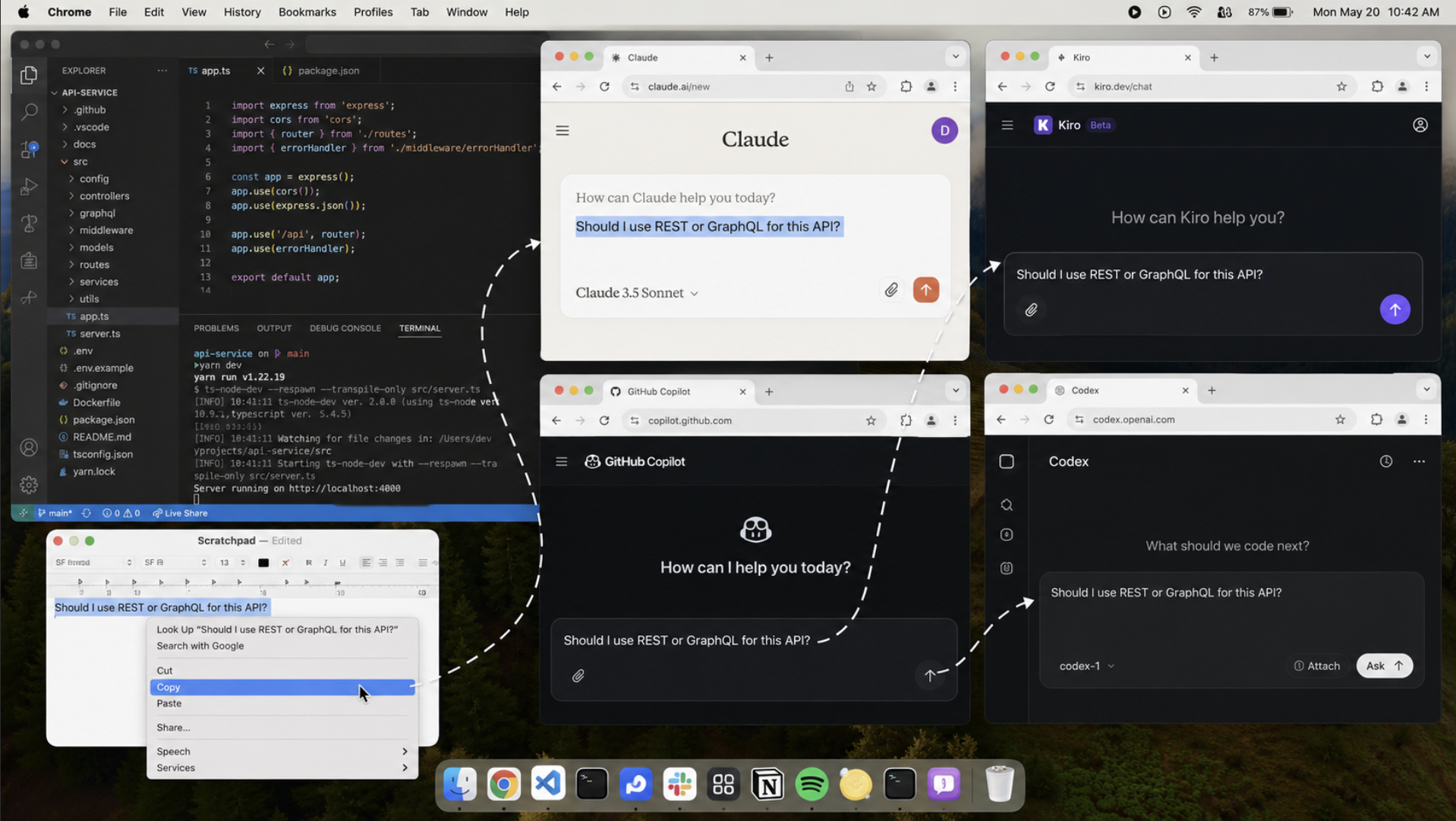Open the codex-1 model dropdown
The width and height of the screenshot is (1456, 821).
click(x=1087, y=665)
